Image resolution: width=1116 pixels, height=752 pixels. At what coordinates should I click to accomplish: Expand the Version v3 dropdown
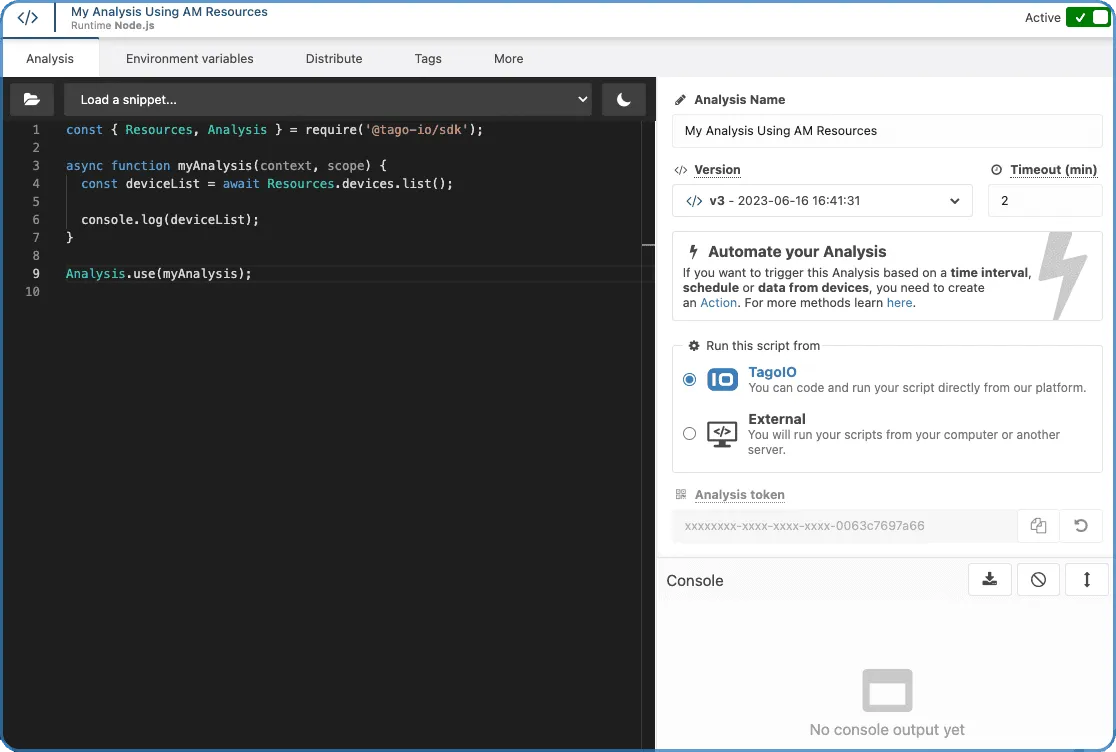tap(822, 201)
